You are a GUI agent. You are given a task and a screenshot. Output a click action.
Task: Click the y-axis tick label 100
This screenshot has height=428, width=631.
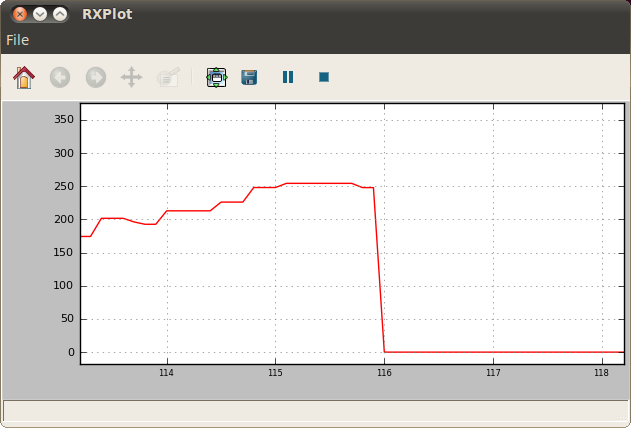65,286
